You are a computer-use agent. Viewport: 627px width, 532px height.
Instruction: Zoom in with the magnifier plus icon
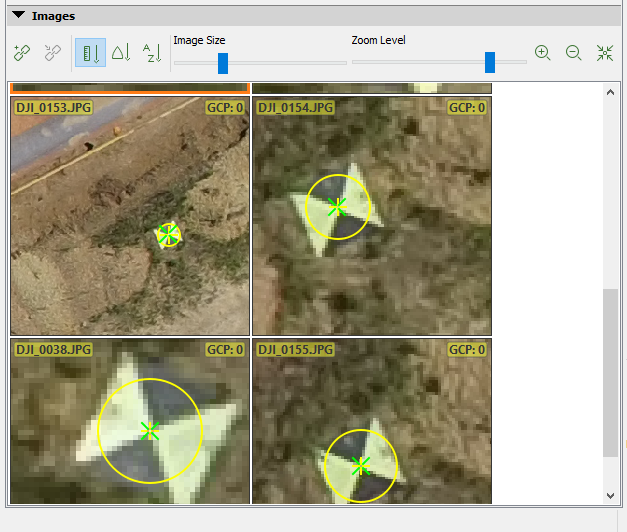tap(543, 53)
